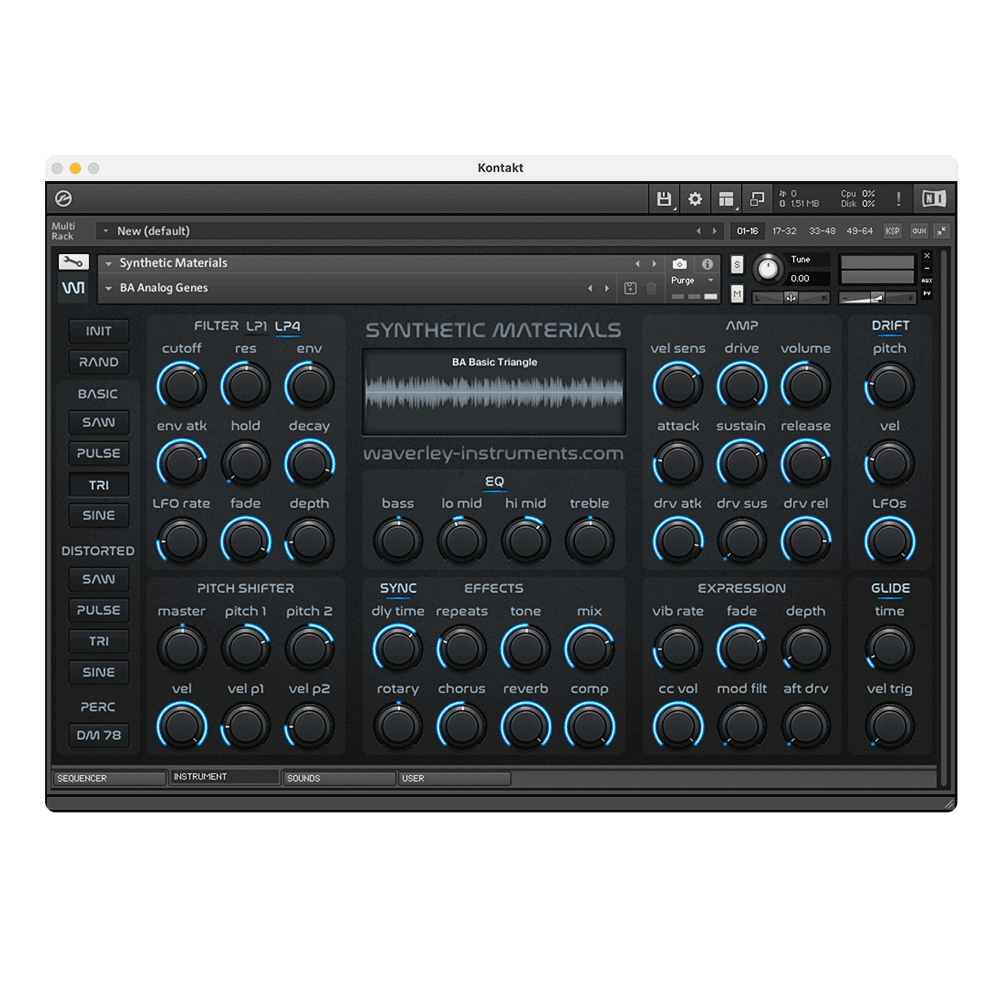Click the reverb effect knob
The width and height of the screenshot is (1000, 1000).
[x=526, y=726]
